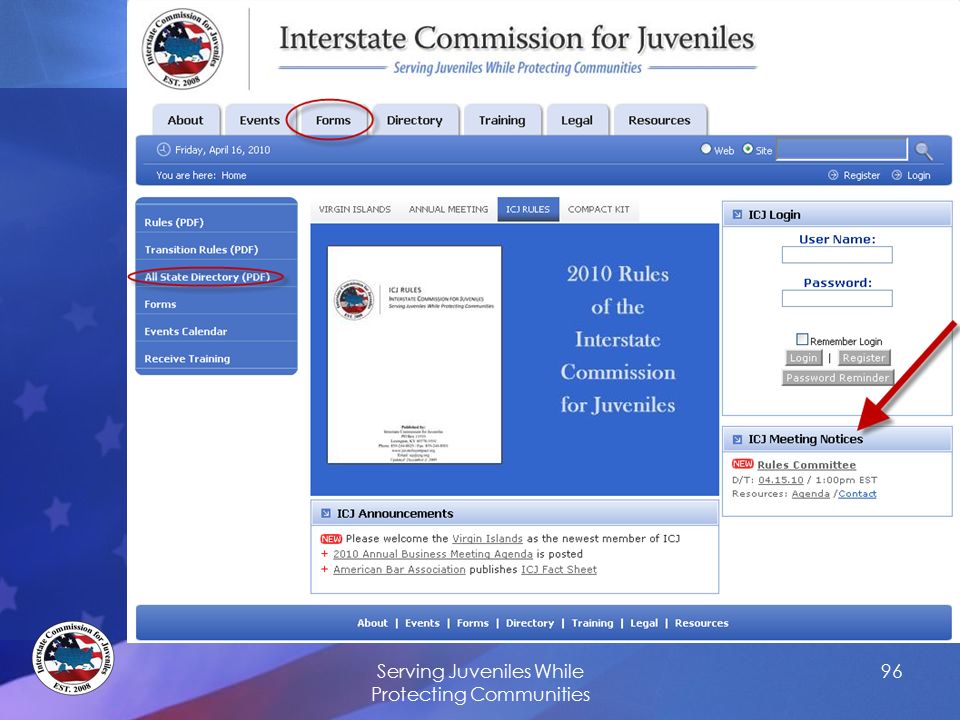Open the Agenda resource link
960x720 pixels.
(x=811, y=493)
